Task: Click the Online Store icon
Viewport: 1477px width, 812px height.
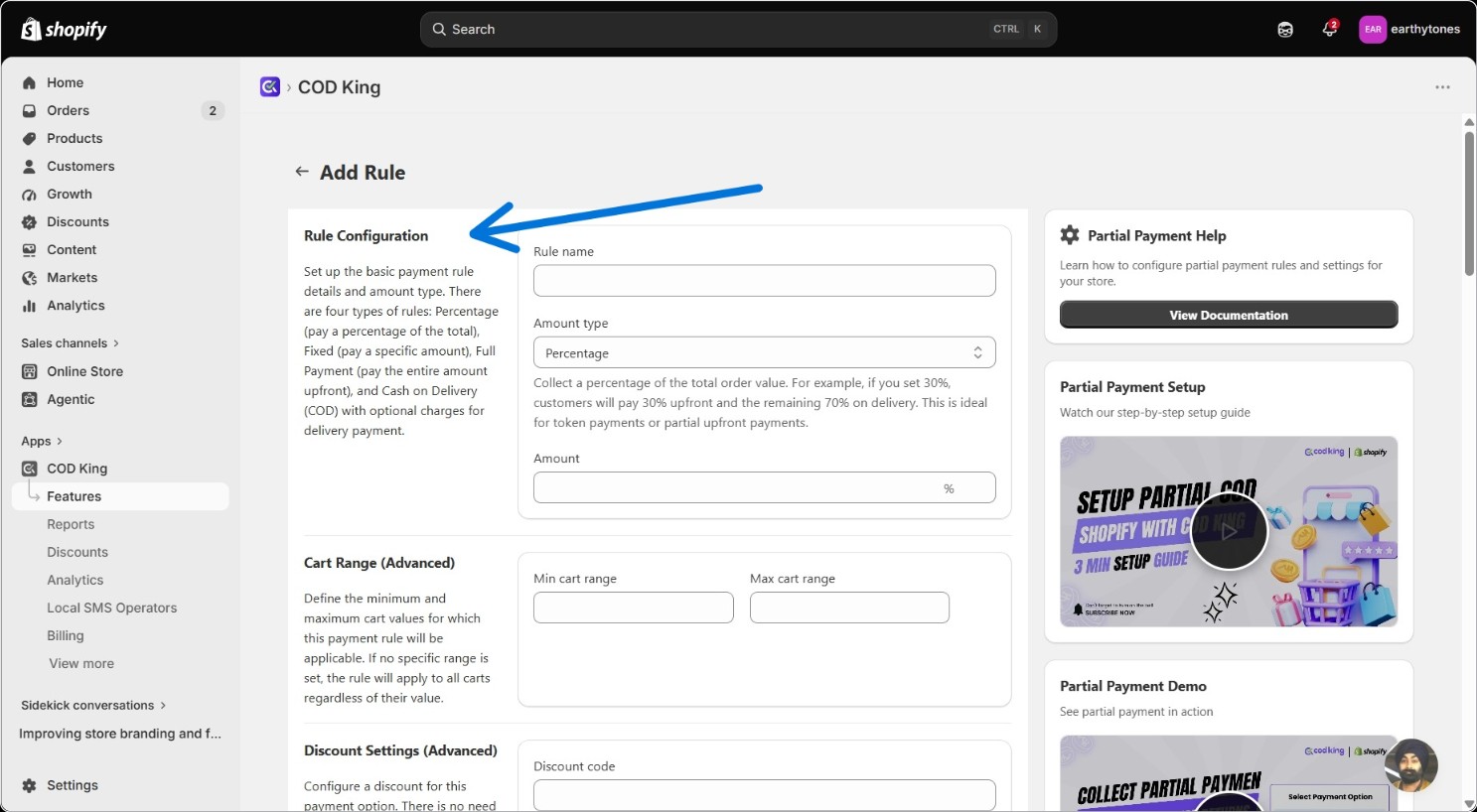Action: click(x=29, y=371)
